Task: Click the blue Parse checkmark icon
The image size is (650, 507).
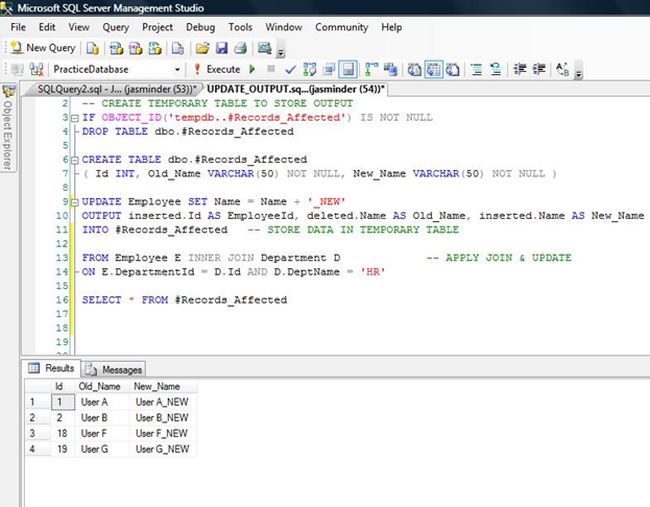Action: [x=290, y=70]
